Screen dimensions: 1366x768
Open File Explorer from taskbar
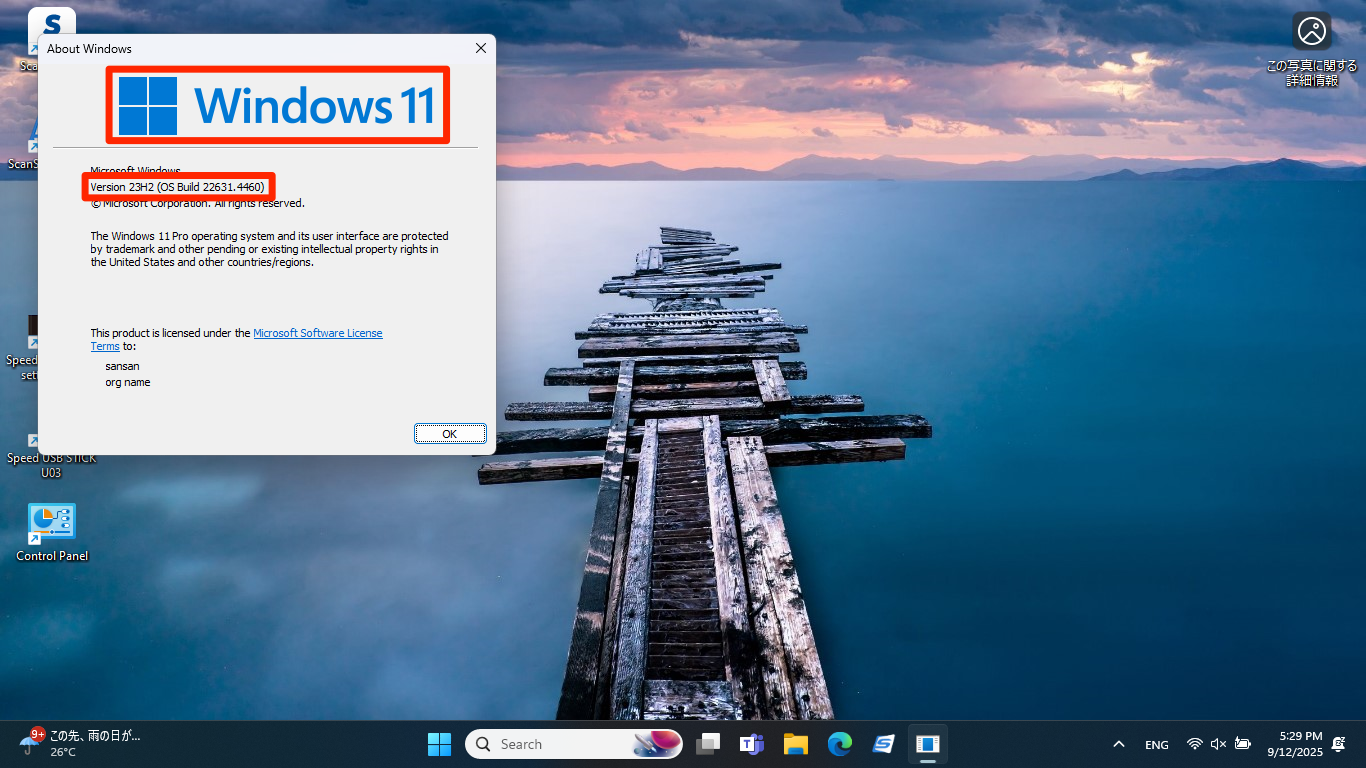795,744
